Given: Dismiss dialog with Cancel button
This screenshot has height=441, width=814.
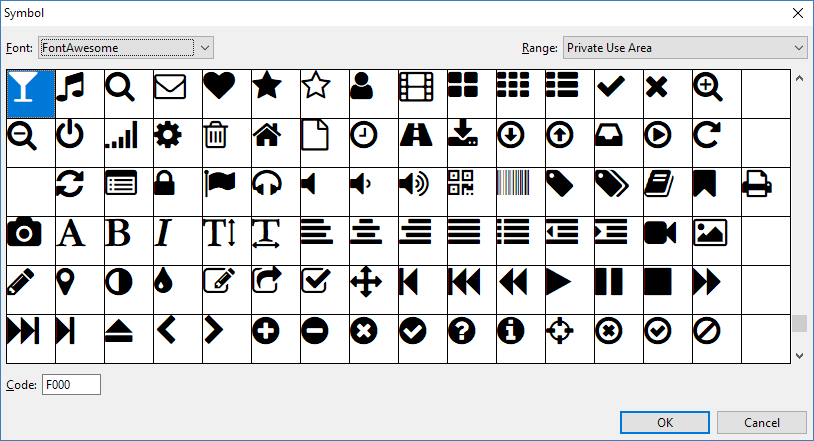Looking at the screenshot, I should click(x=762, y=422).
